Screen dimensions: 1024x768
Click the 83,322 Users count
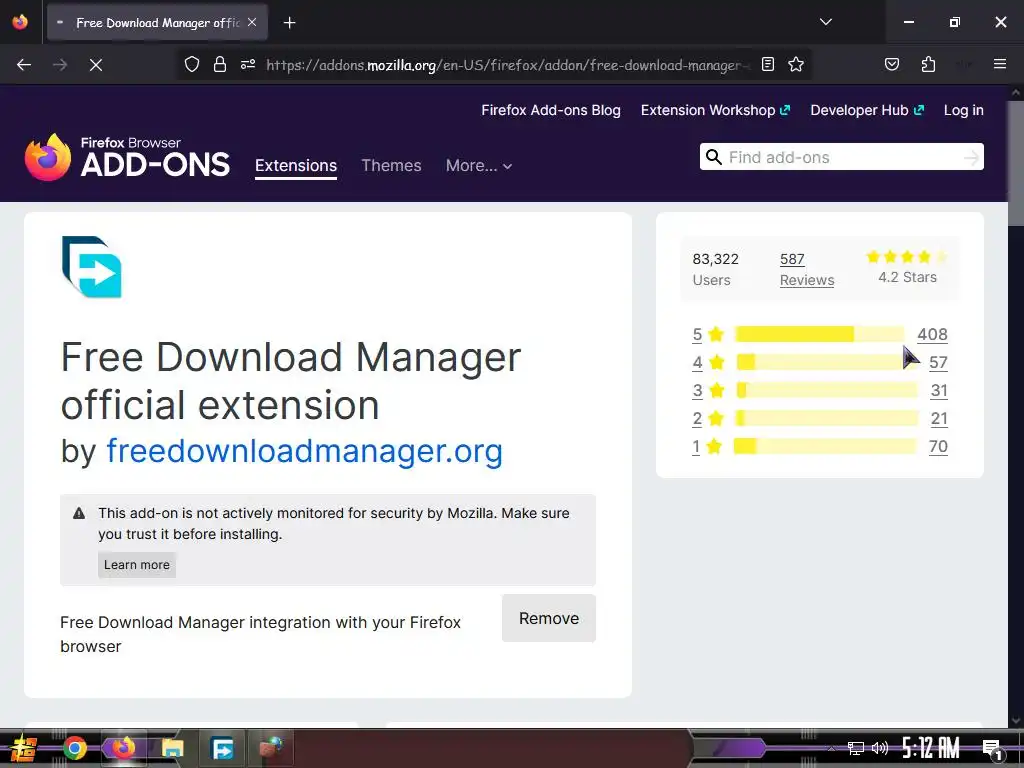tap(715, 269)
